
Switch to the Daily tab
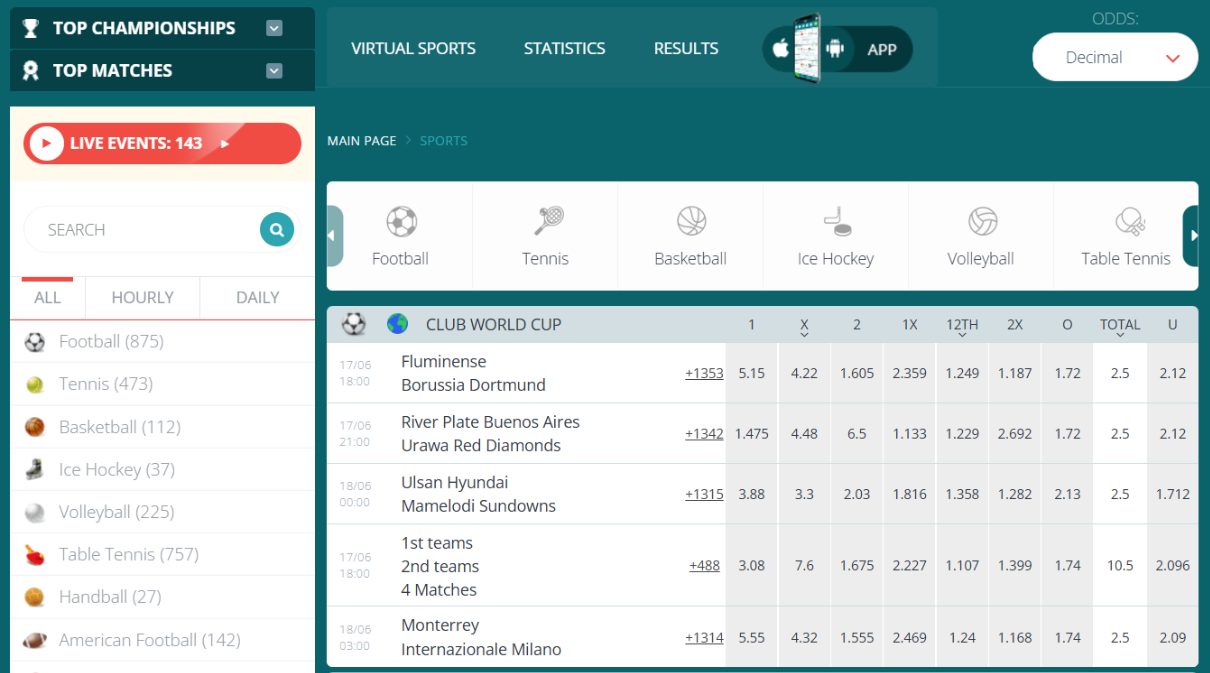pos(257,297)
